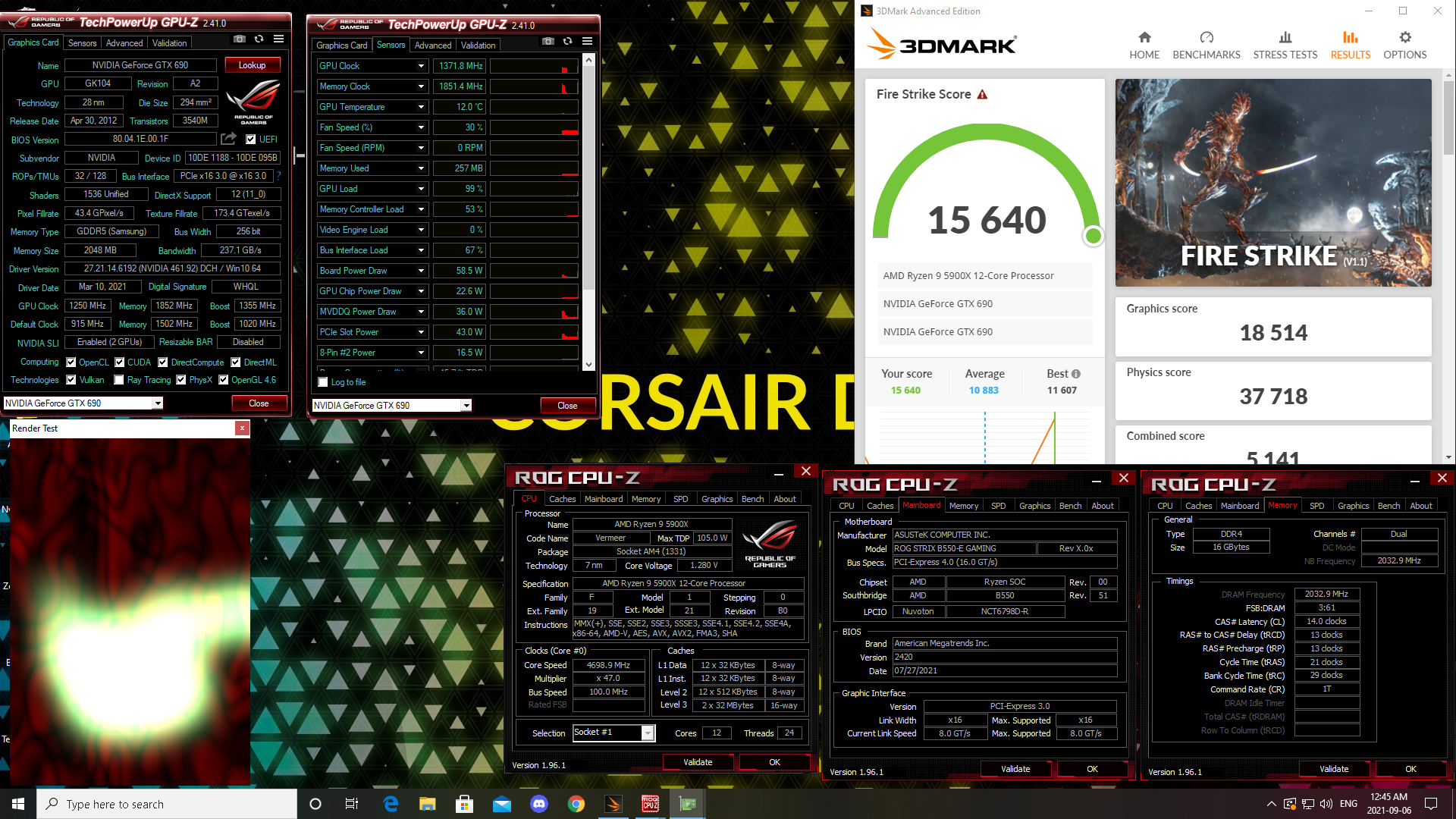
Task: Click Close button in left GPU-Z window
Action: 259,403
